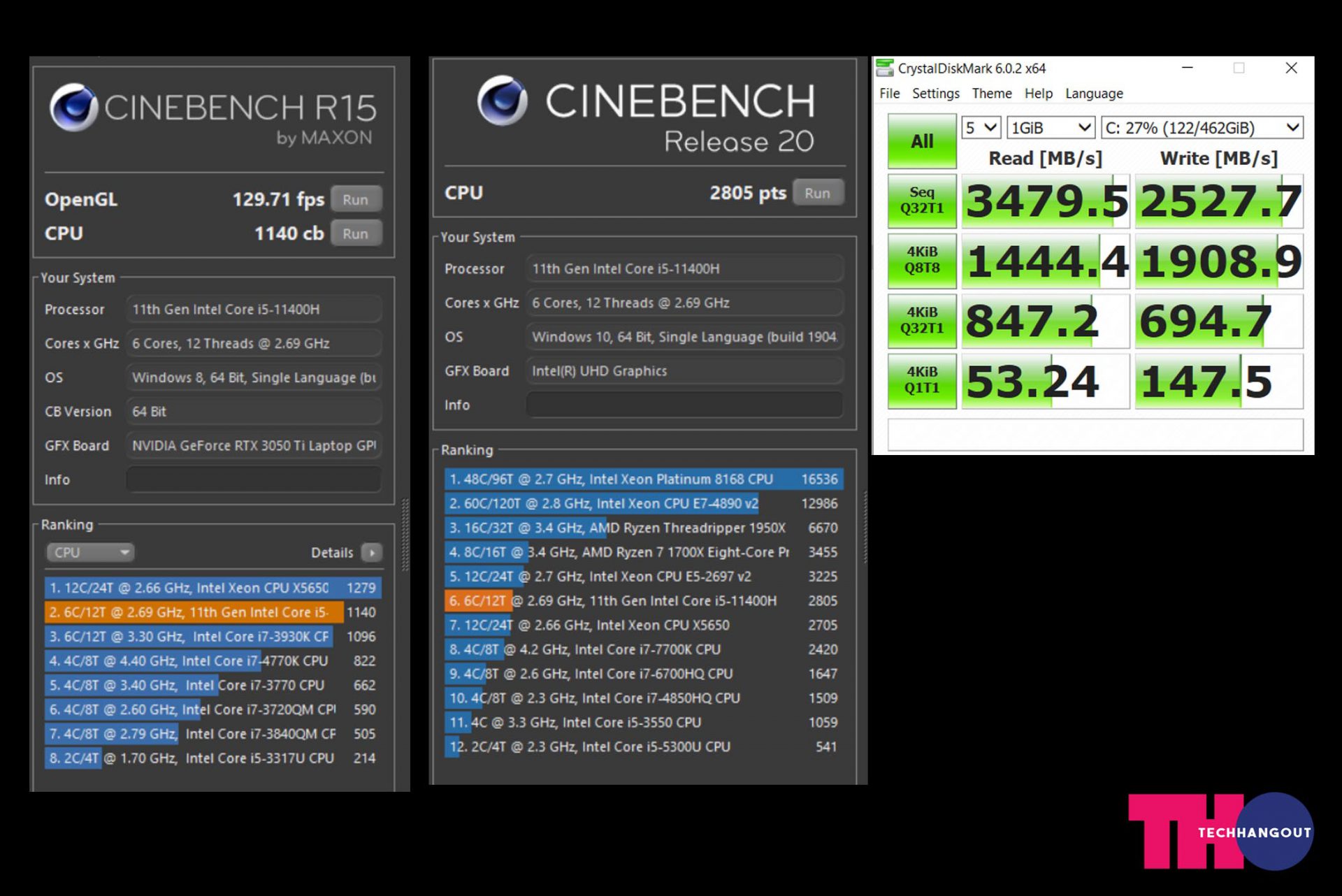Select R20 ranking row Core i7-4850HQ
1342x896 pixels.
pyautogui.click(x=644, y=698)
